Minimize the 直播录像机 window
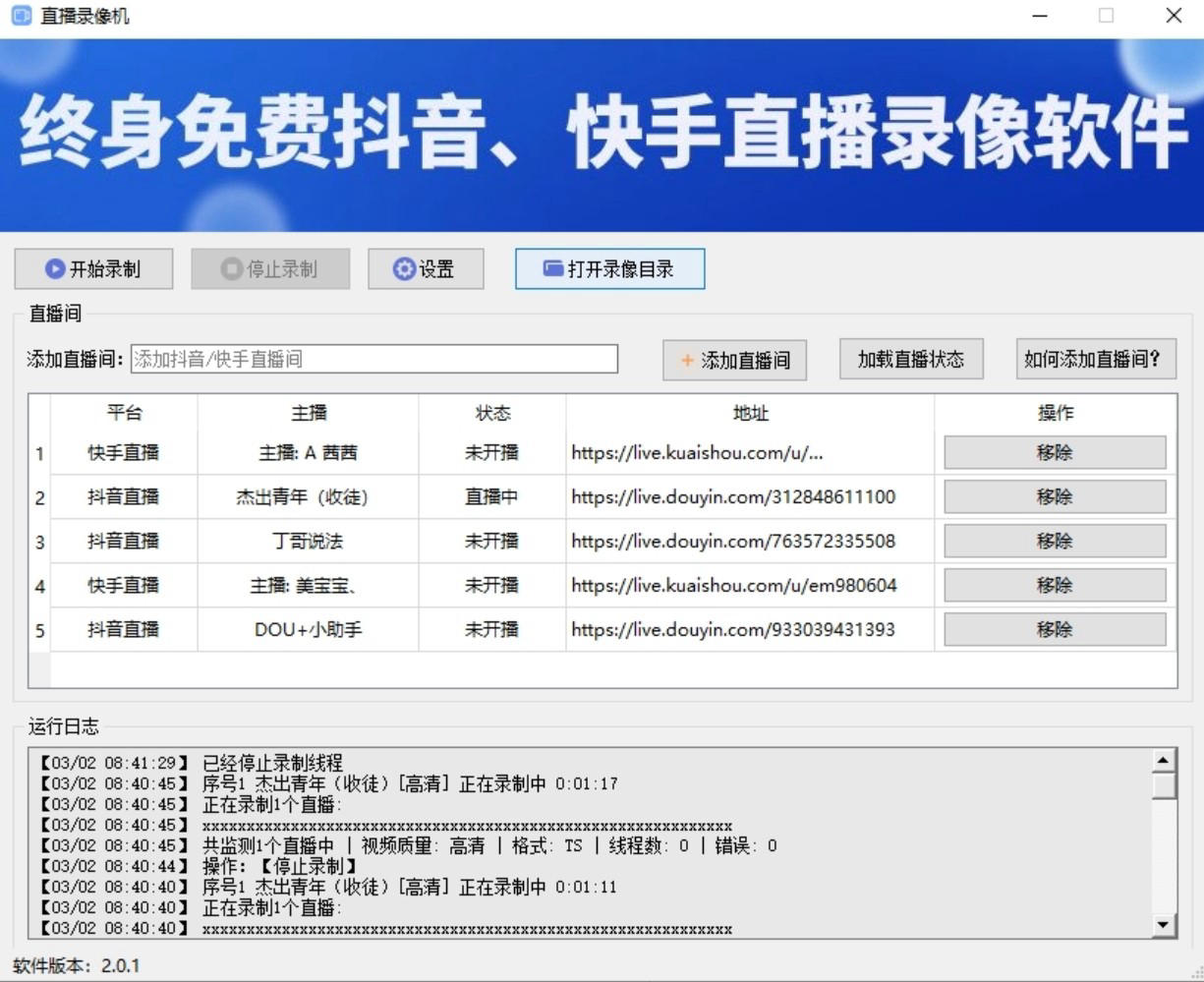This screenshot has height=982, width=1204. pyautogui.click(x=1040, y=16)
